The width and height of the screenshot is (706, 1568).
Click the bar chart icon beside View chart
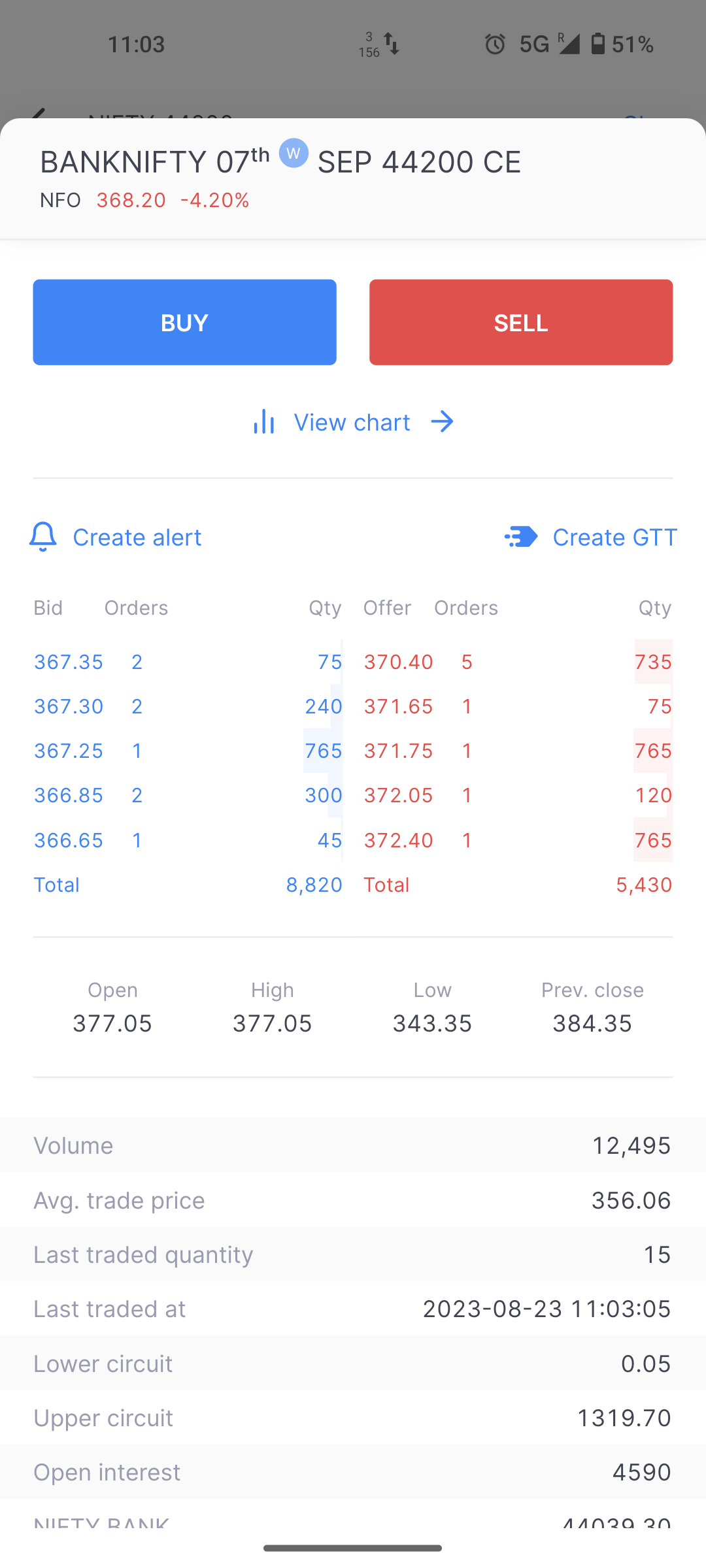click(x=264, y=422)
